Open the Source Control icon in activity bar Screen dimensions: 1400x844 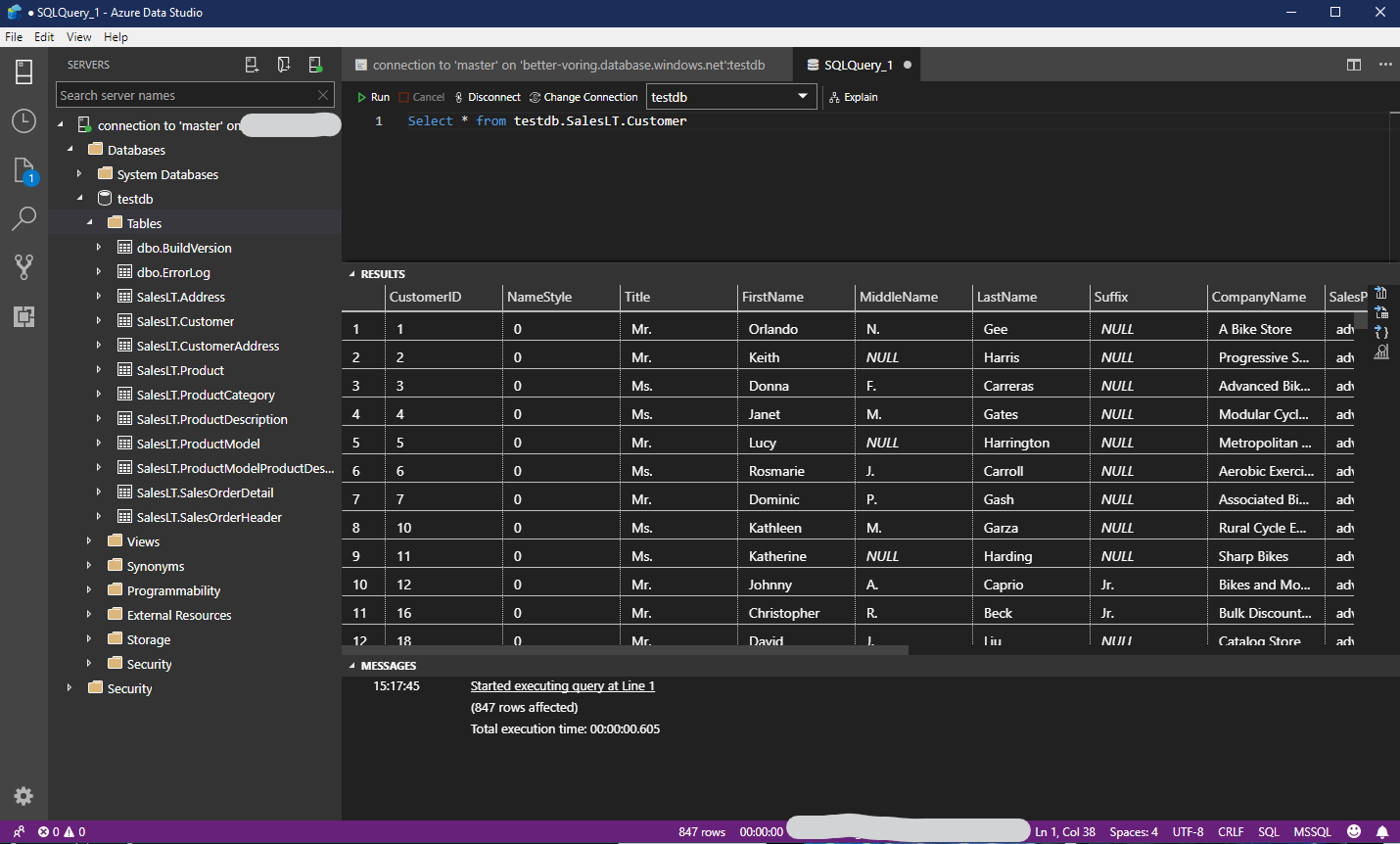pos(23,266)
